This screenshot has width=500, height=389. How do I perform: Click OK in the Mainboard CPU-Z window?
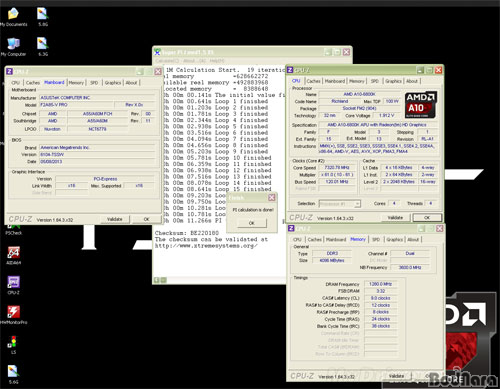coord(146,219)
